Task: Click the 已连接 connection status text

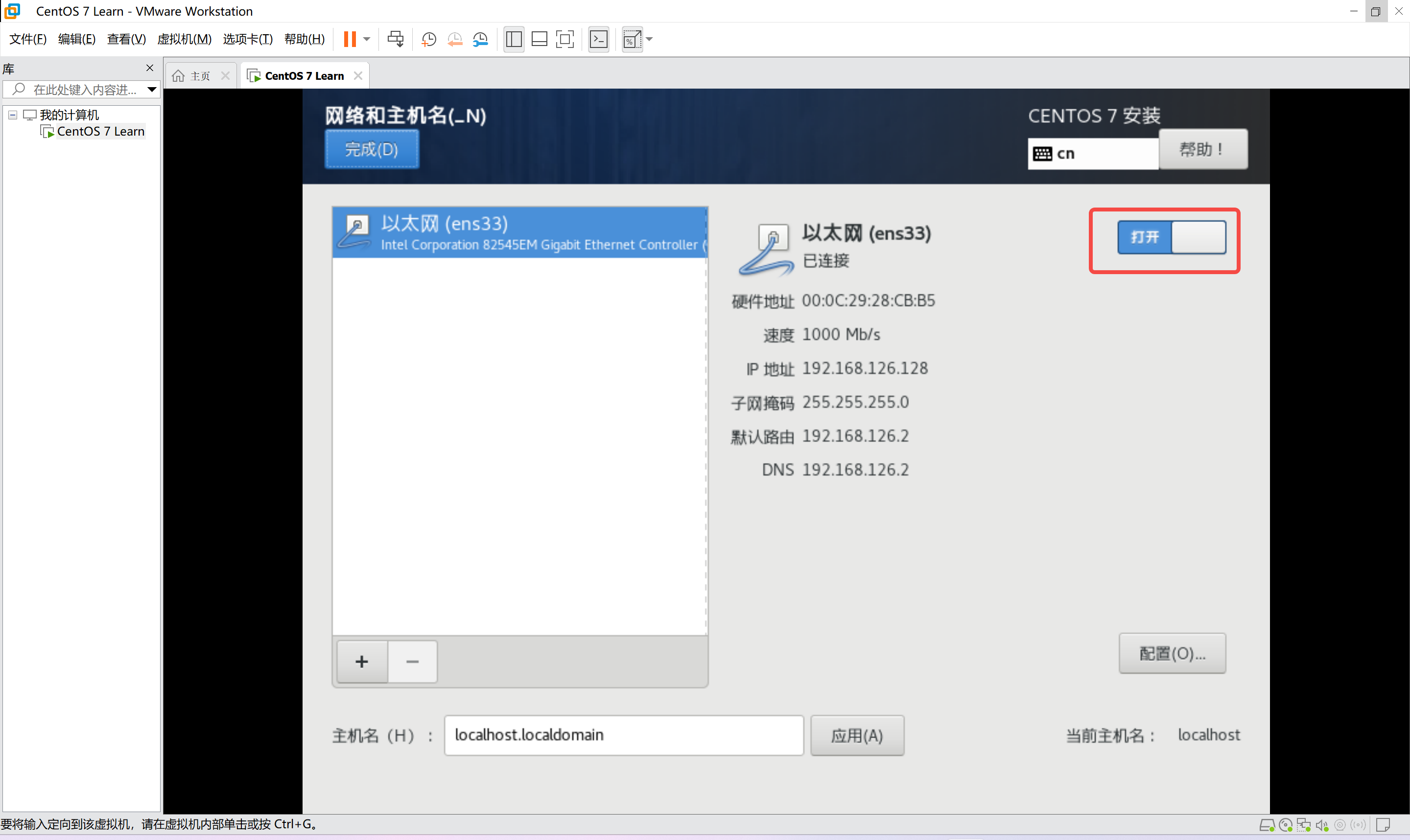Action: click(x=826, y=261)
